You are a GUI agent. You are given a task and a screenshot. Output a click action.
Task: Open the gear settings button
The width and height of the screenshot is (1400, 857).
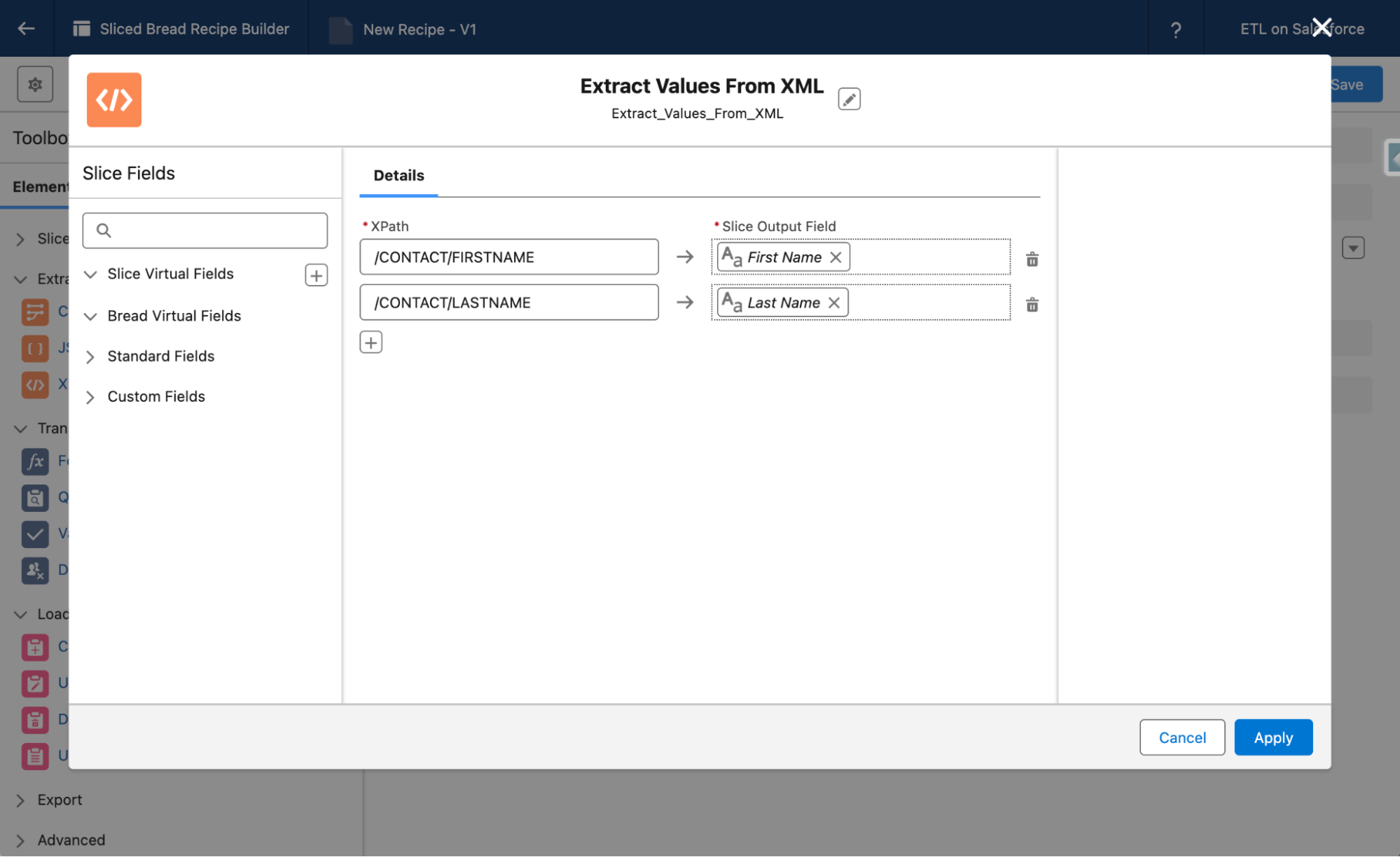click(x=35, y=85)
